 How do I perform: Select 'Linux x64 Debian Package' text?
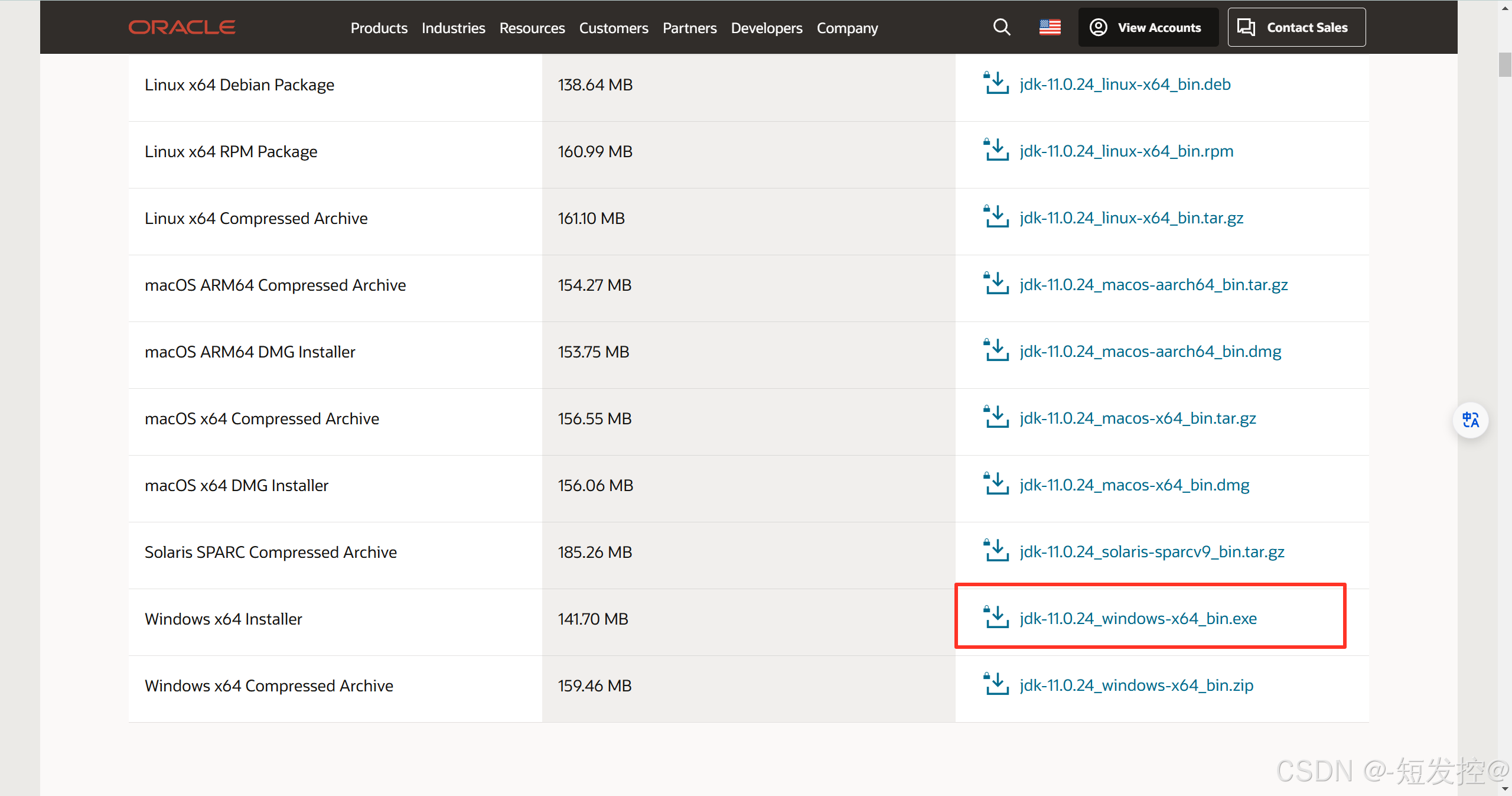point(239,85)
